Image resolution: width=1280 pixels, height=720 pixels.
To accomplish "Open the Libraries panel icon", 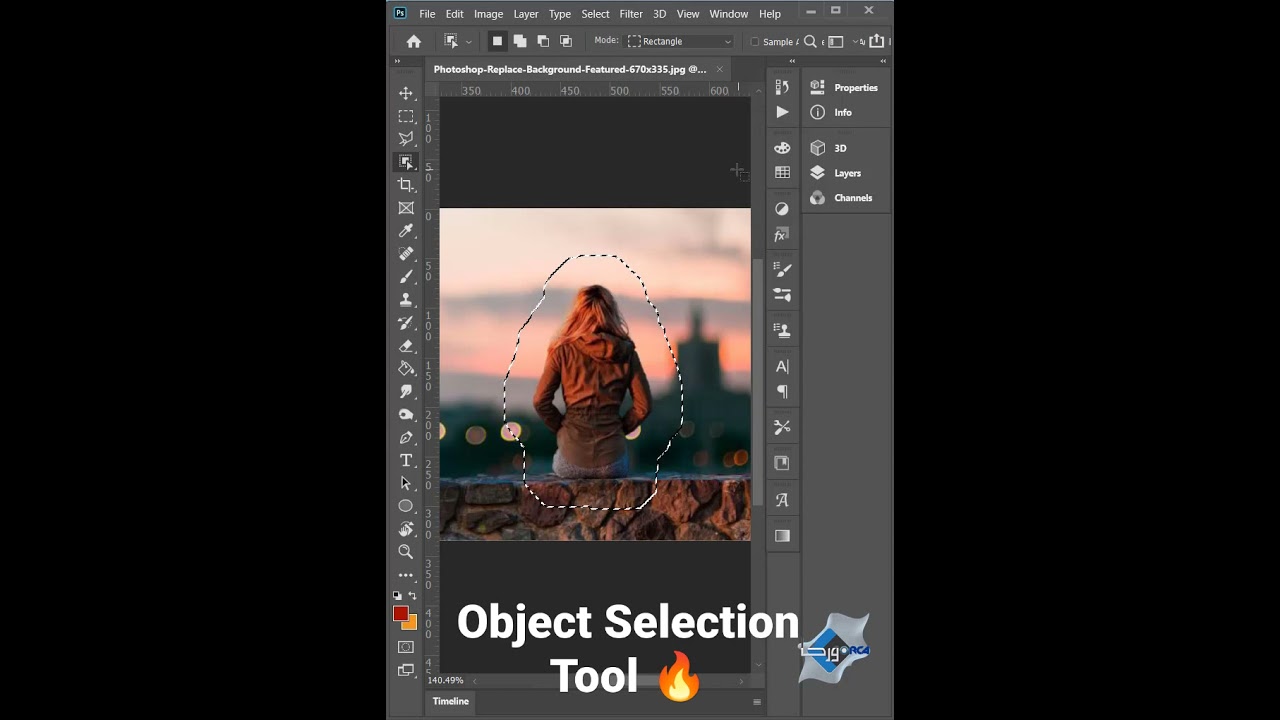I will pos(782,463).
